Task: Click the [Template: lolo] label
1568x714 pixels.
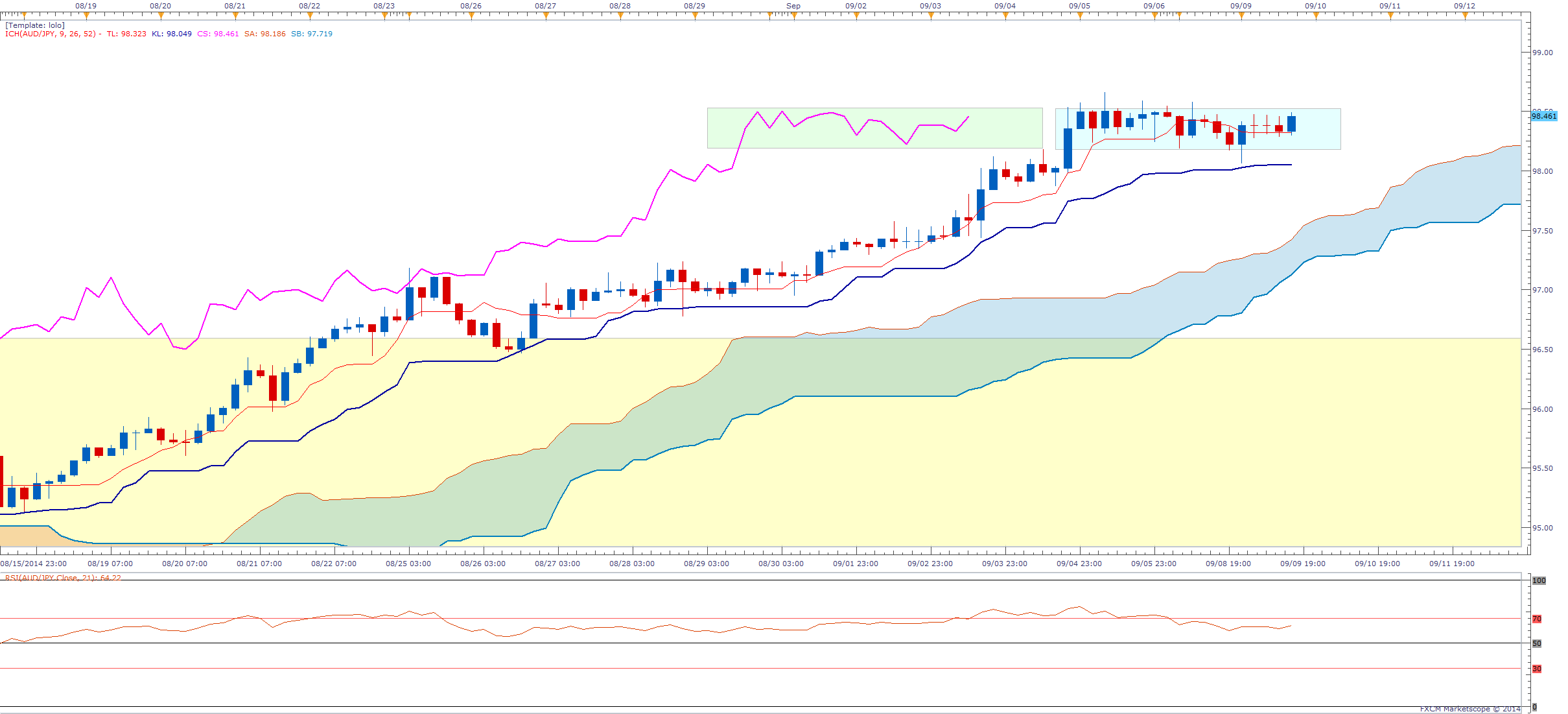Action: pos(35,25)
